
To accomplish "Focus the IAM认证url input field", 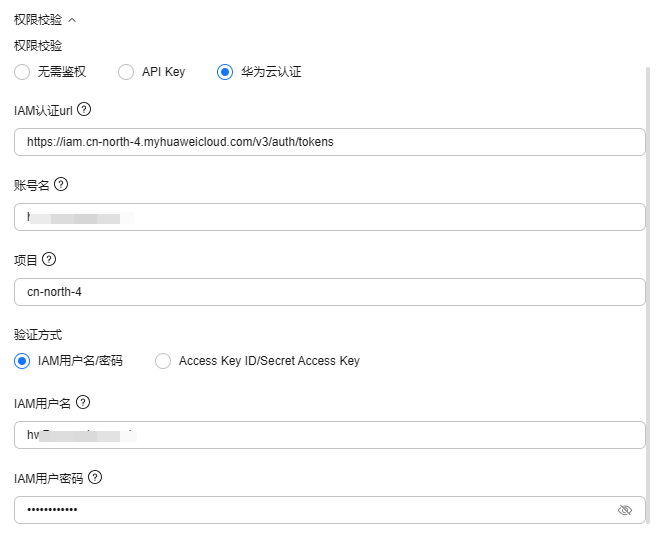I will [x=330, y=142].
